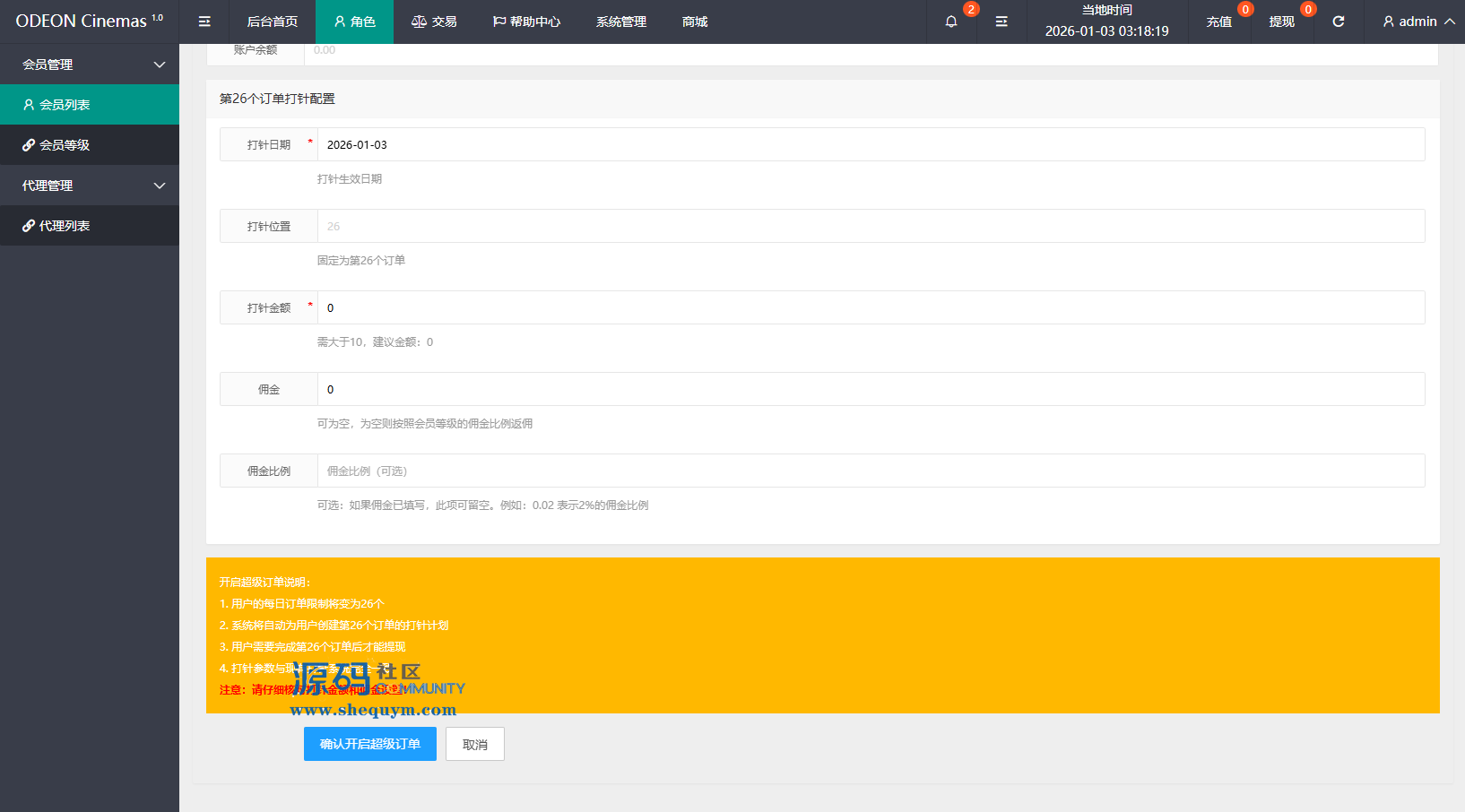
Task: Click the refresh icon in top bar
Action: pos(1338,22)
